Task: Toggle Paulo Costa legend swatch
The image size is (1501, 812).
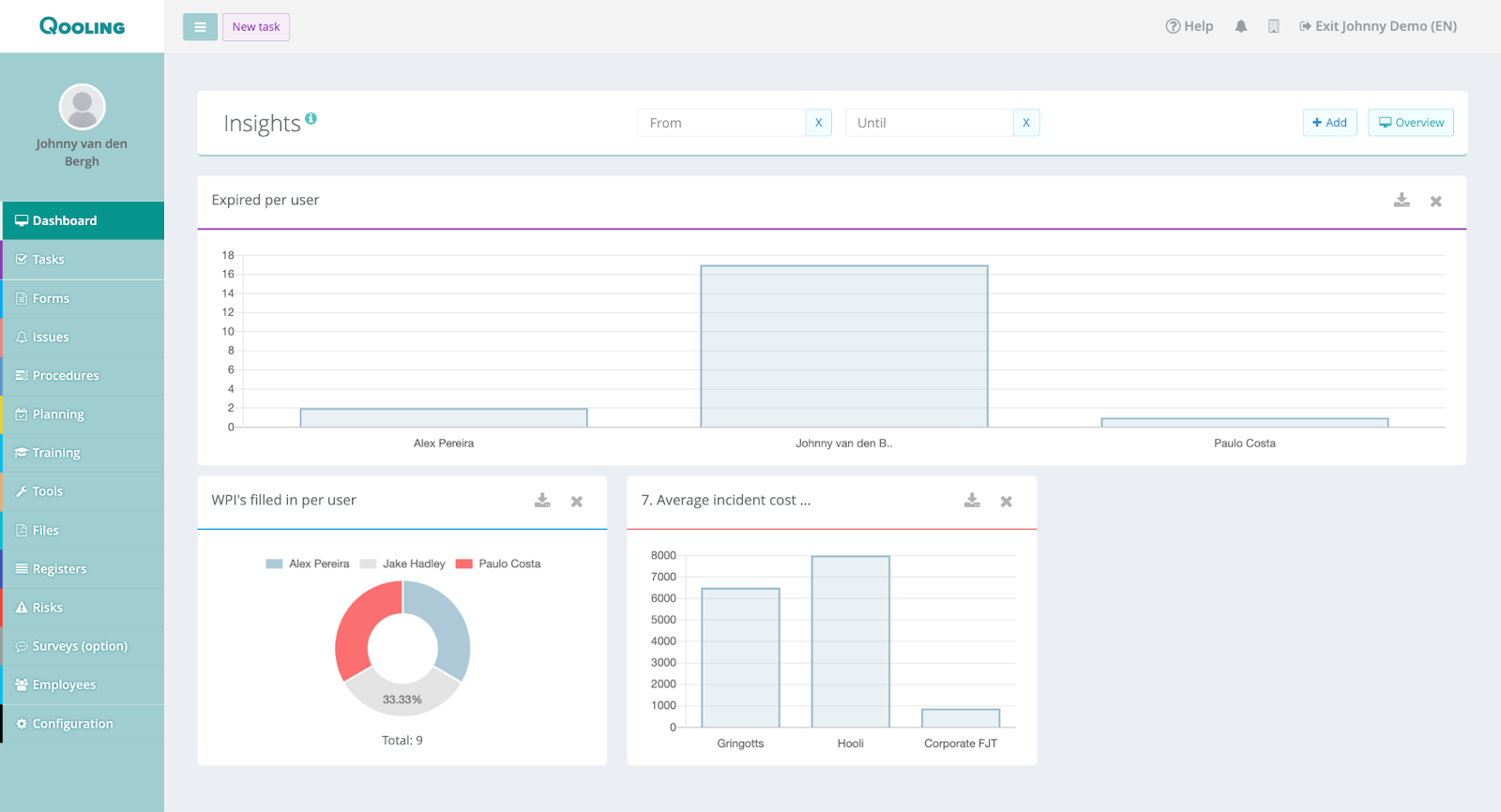Action: click(x=463, y=564)
